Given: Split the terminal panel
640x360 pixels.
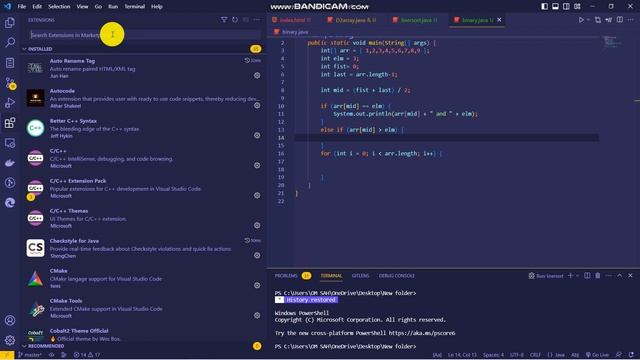Looking at the screenshot, I should [587, 276].
